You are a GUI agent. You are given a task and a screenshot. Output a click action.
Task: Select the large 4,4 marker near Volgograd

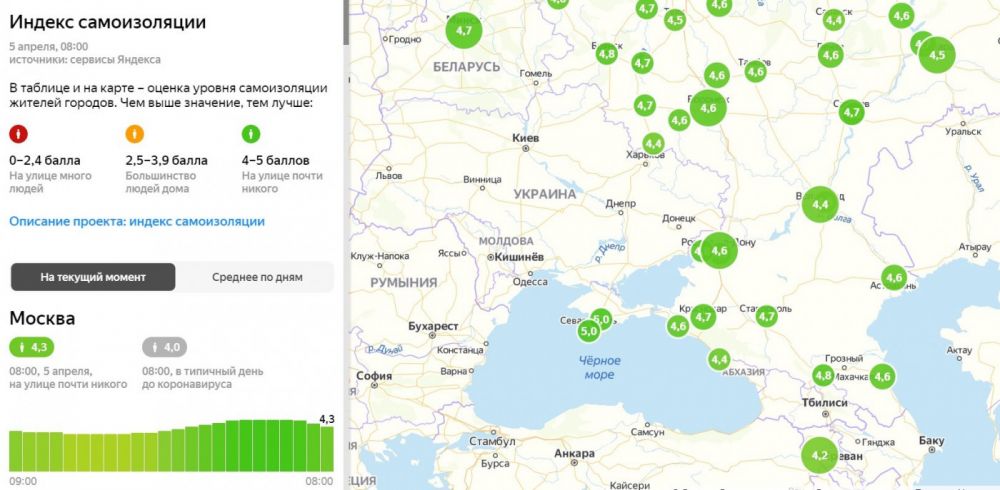820,204
